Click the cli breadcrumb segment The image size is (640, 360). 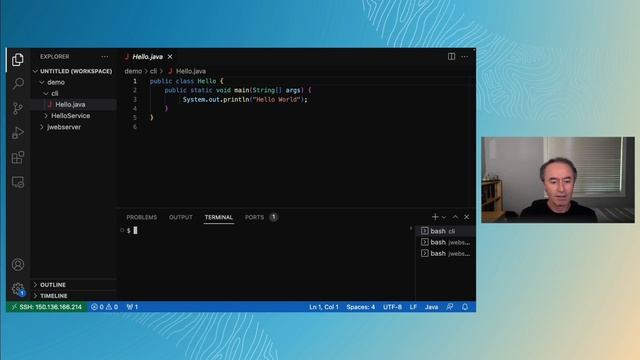click(x=153, y=71)
